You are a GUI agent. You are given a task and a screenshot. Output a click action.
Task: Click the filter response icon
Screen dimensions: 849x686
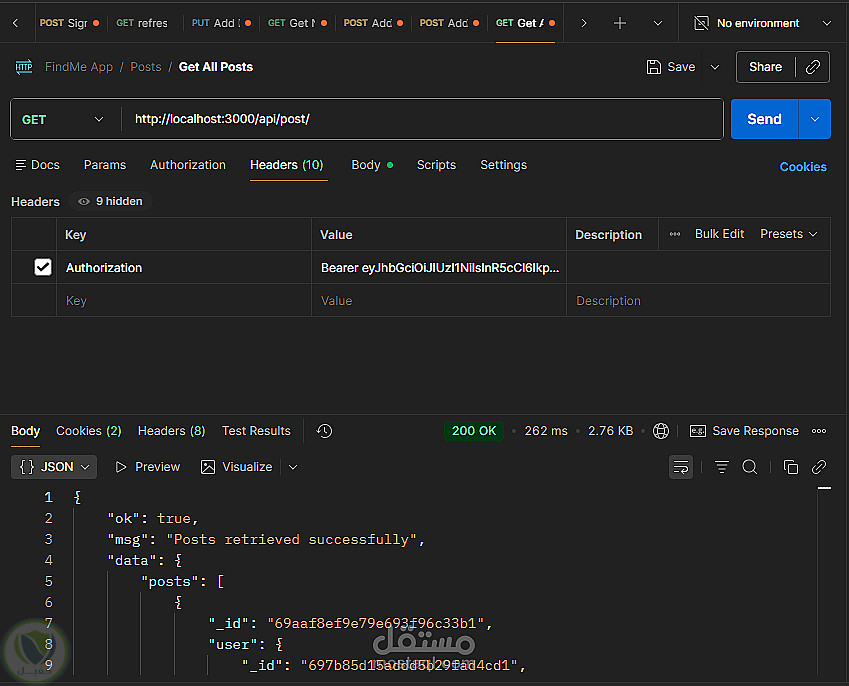pyautogui.click(x=722, y=467)
